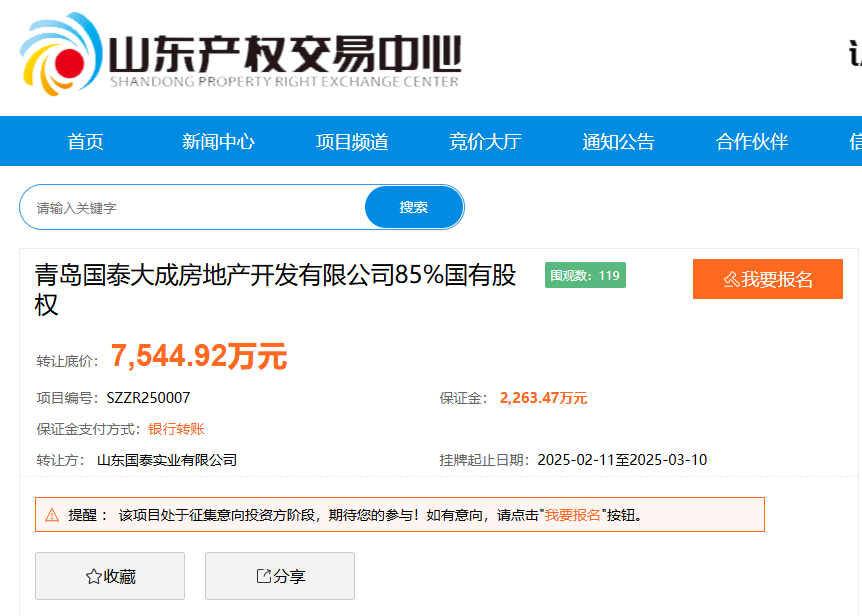Image resolution: width=862 pixels, height=616 pixels.
Task: Click the 保证金支付方式 label
Action: click(89, 429)
